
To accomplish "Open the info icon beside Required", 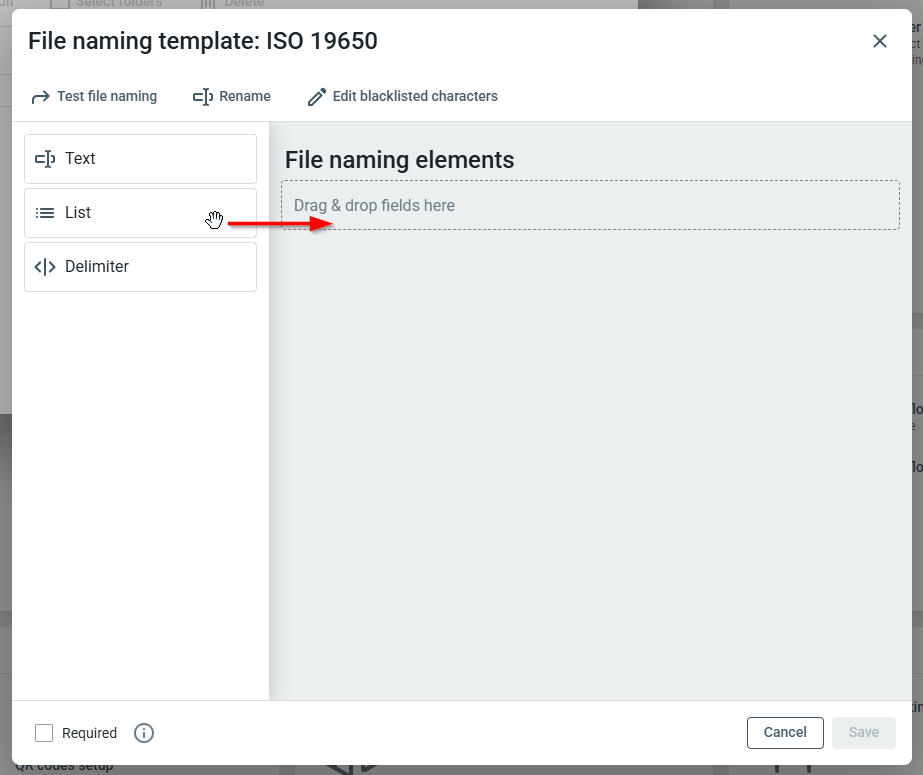I will tap(144, 733).
